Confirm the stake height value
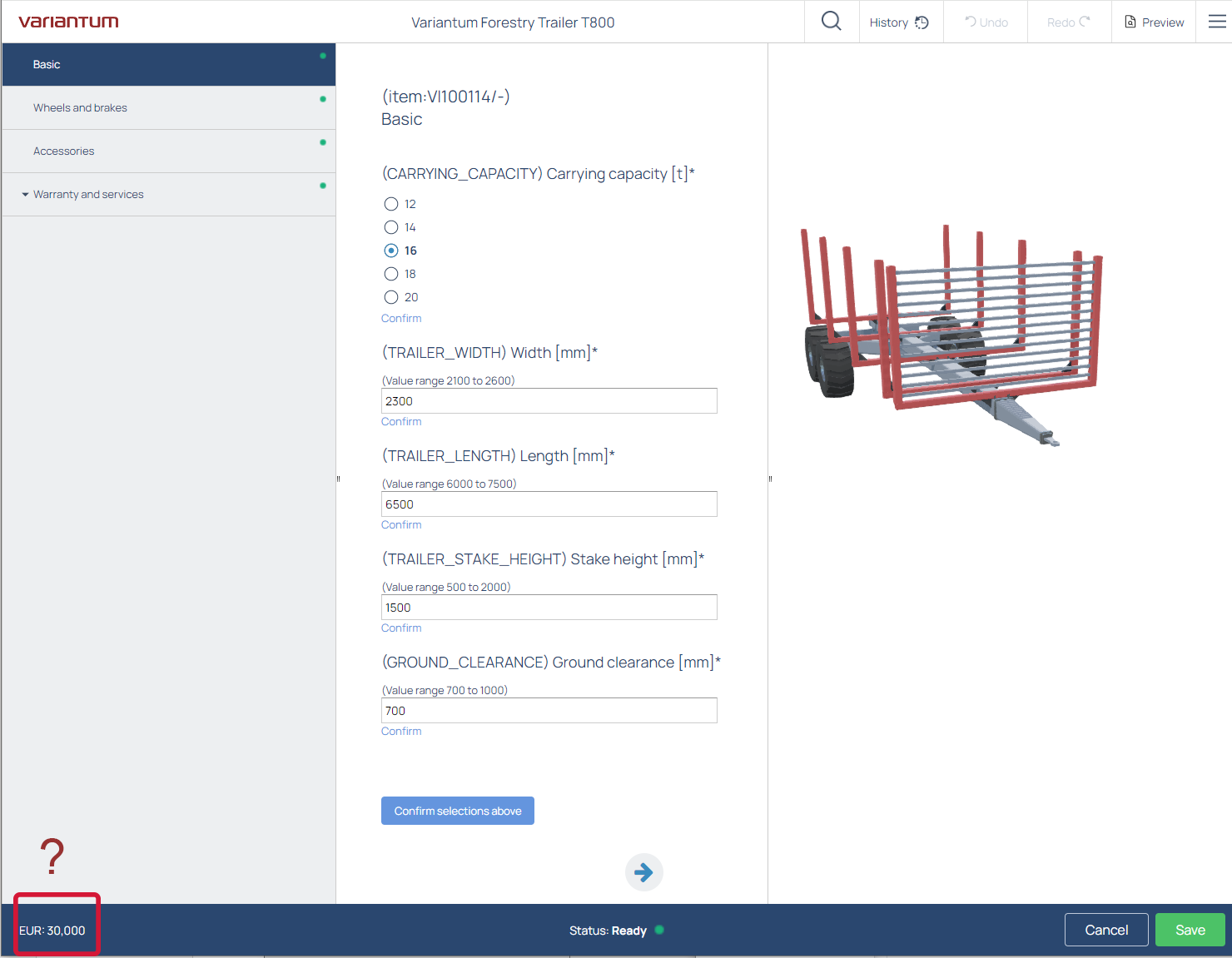This screenshot has width=1232, height=958. pyautogui.click(x=401, y=628)
